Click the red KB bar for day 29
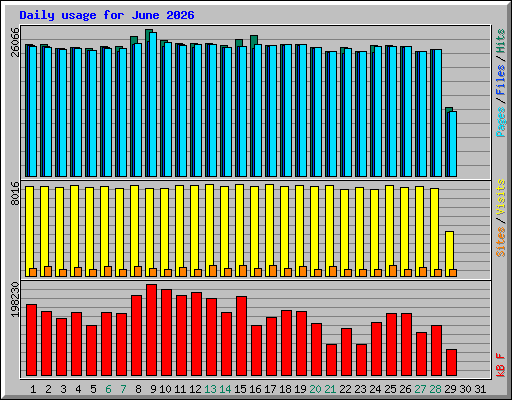This screenshot has width=512, height=400. 451,363
